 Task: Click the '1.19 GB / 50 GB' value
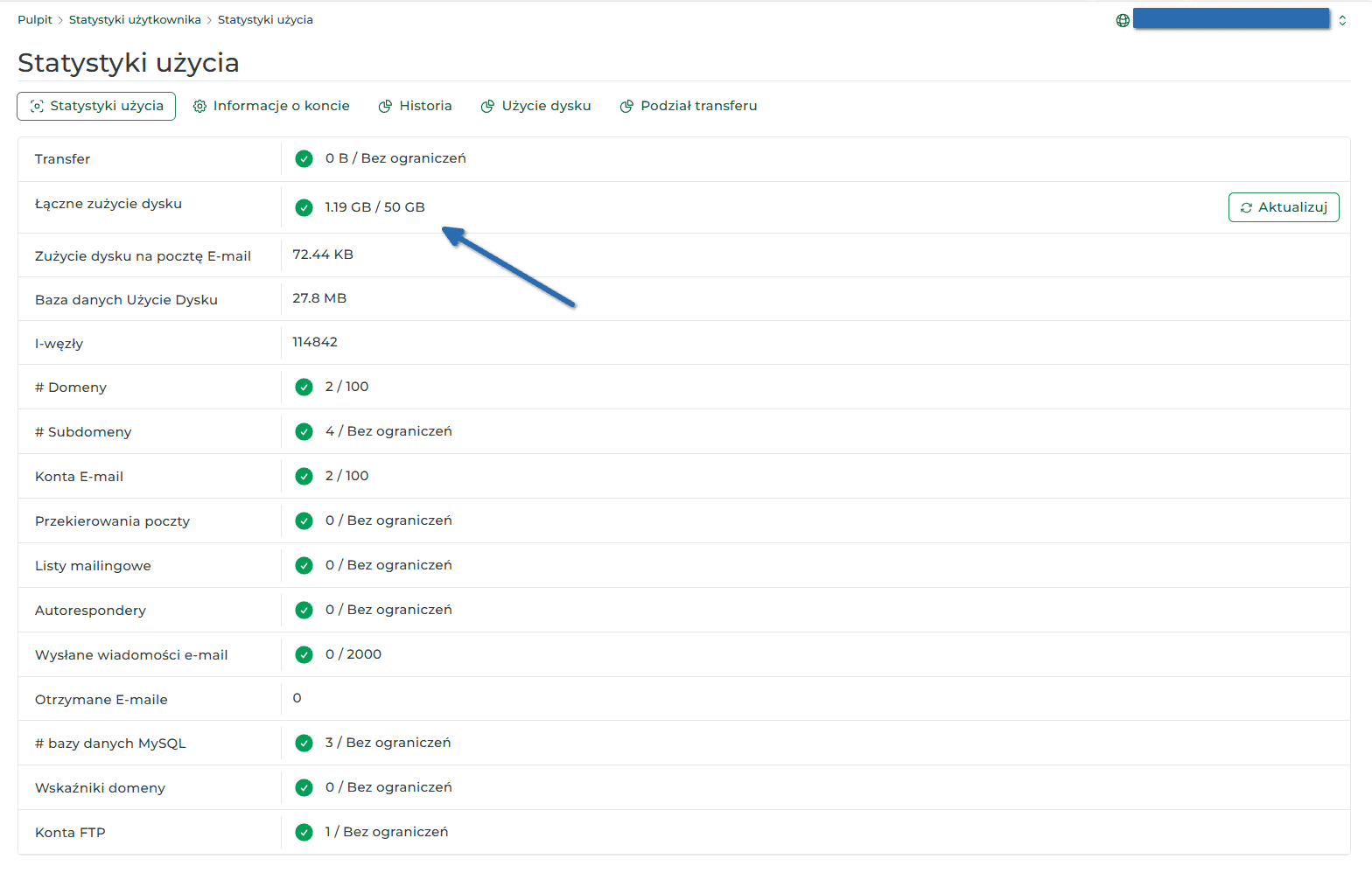pos(374,207)
